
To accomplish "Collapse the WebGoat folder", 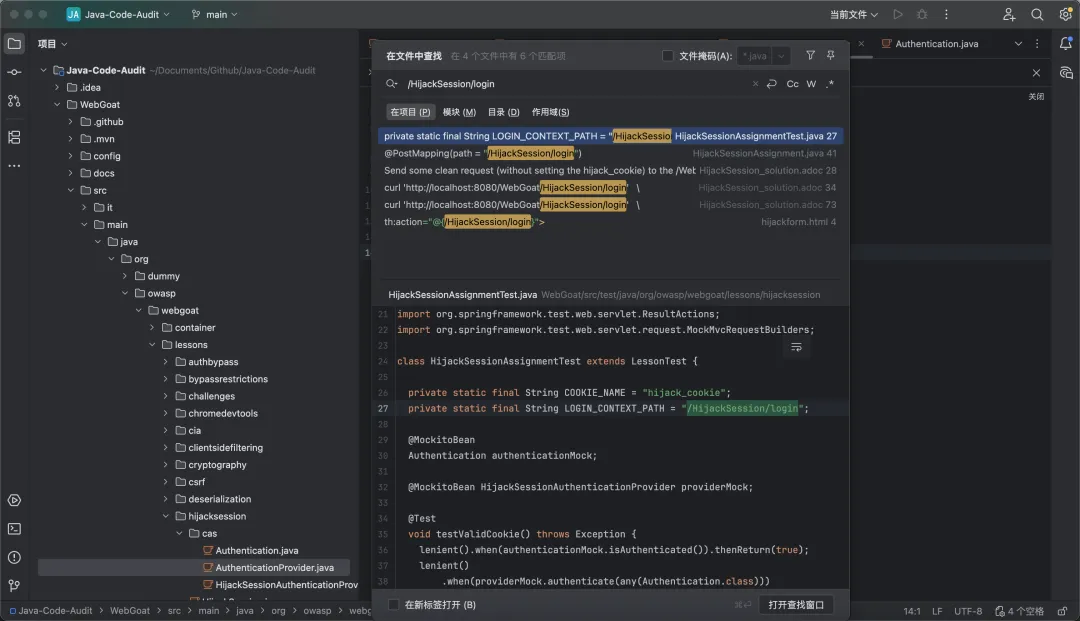I will (x=57, y=105).
